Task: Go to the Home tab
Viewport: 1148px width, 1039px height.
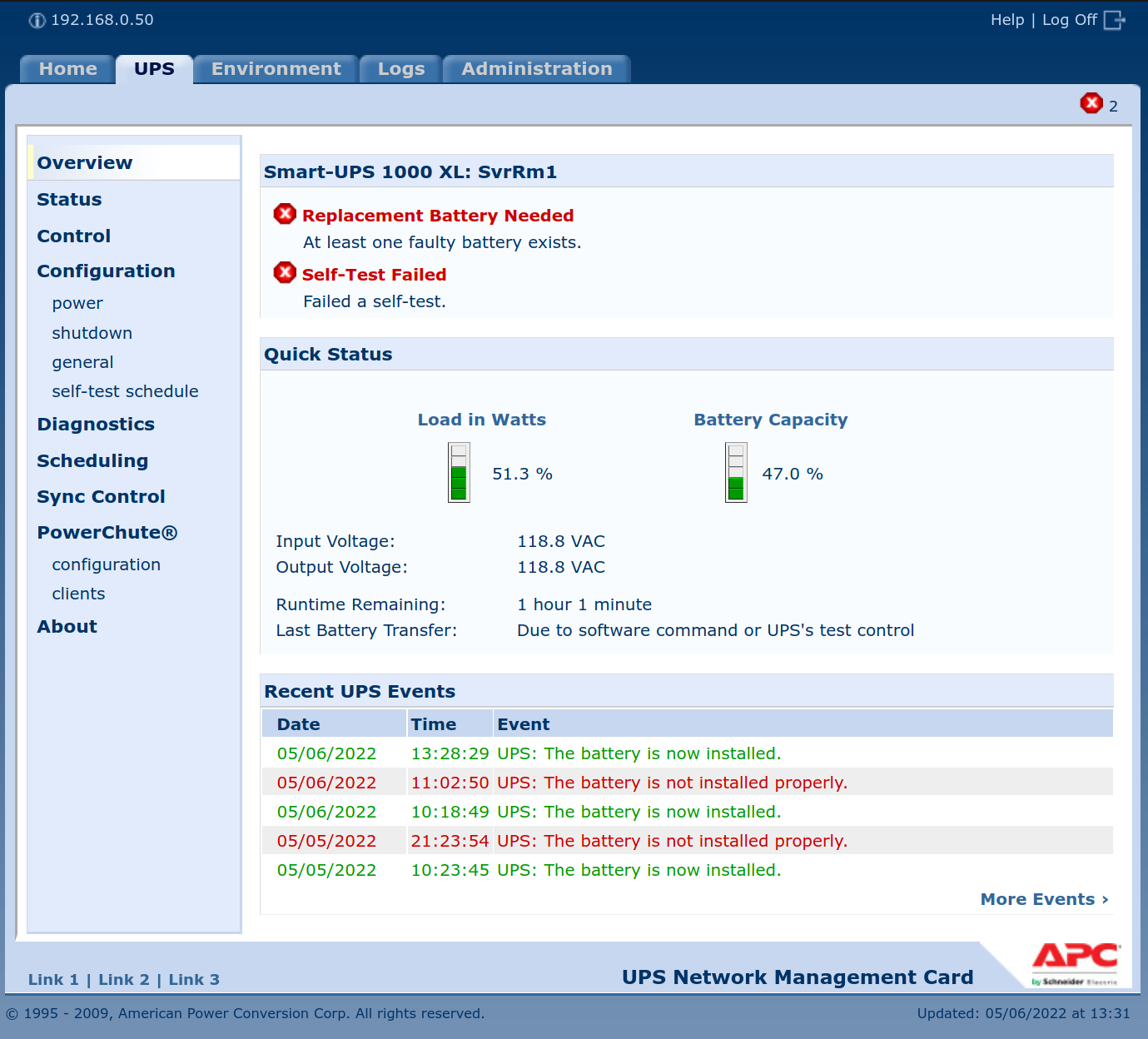Action: (x=67, y=69)
